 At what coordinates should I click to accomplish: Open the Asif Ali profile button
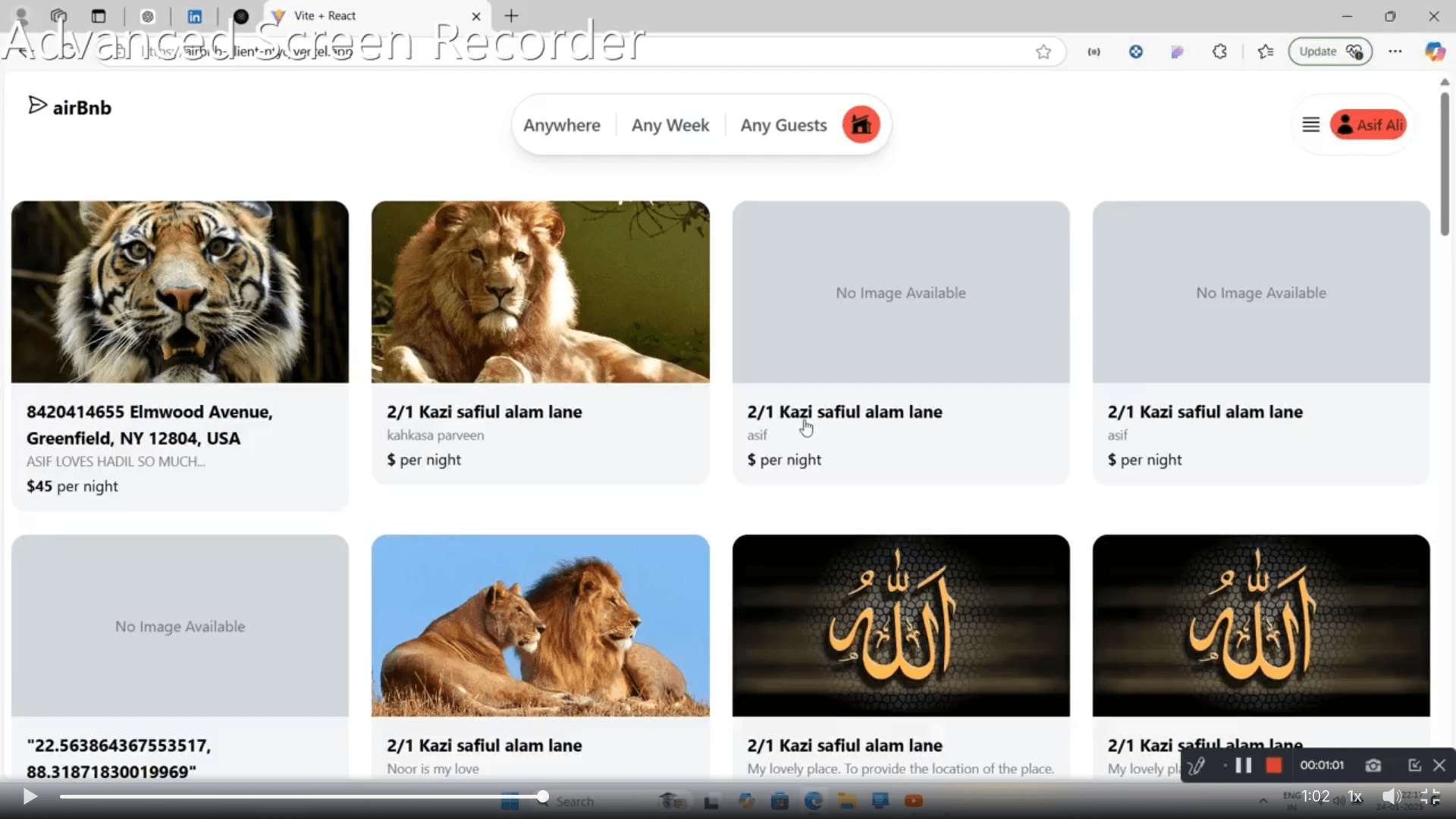tap(1368, 124)
